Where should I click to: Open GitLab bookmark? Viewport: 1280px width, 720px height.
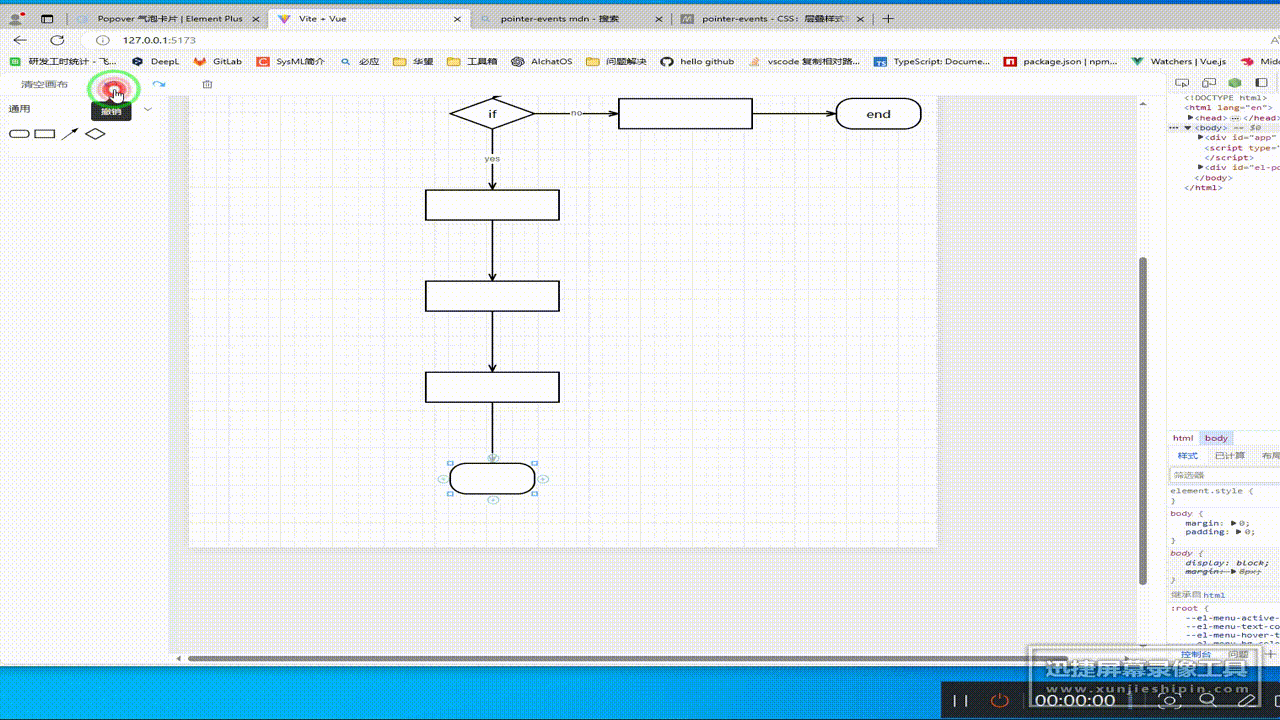click(217, 61)
